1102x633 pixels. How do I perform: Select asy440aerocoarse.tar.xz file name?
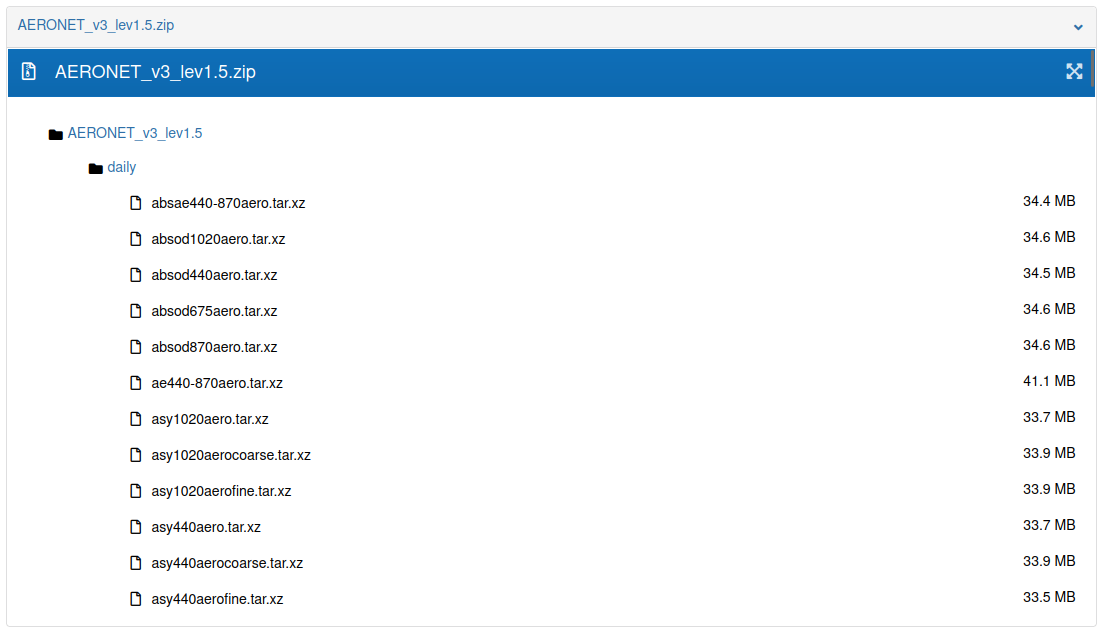tap(227, 563)
